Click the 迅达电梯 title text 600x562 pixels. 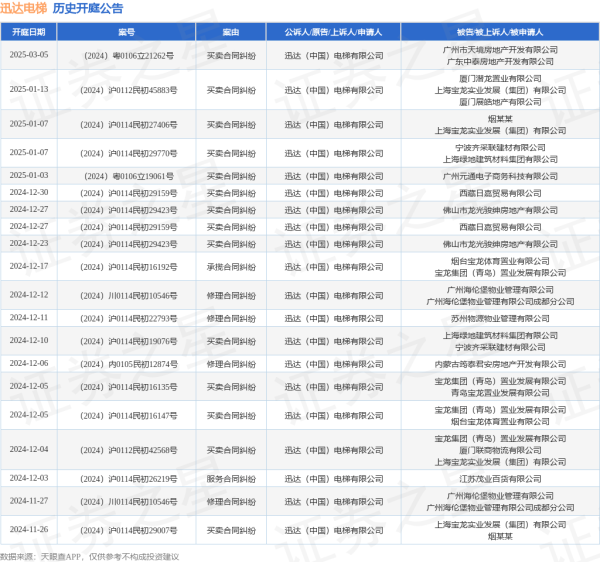23,8
